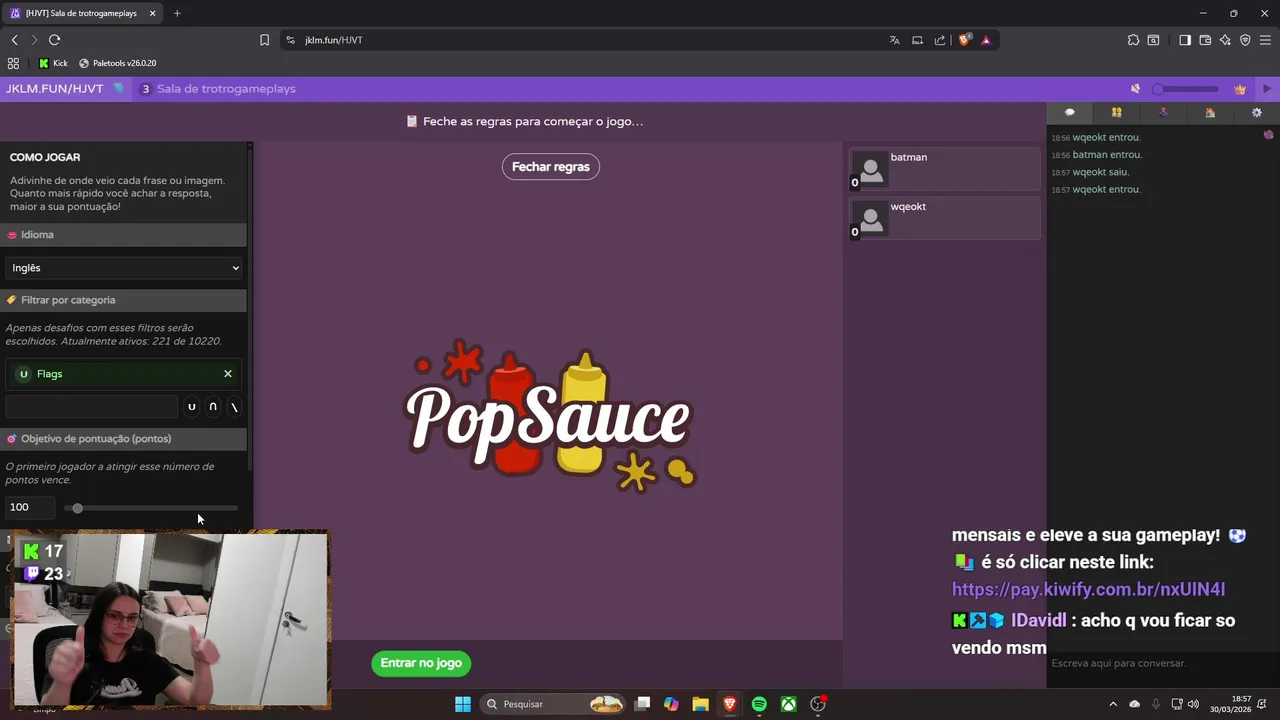Unmute the game sound speaker icon
The width and height of the screenshot is (1280, 720).
tap(1135, 89)
